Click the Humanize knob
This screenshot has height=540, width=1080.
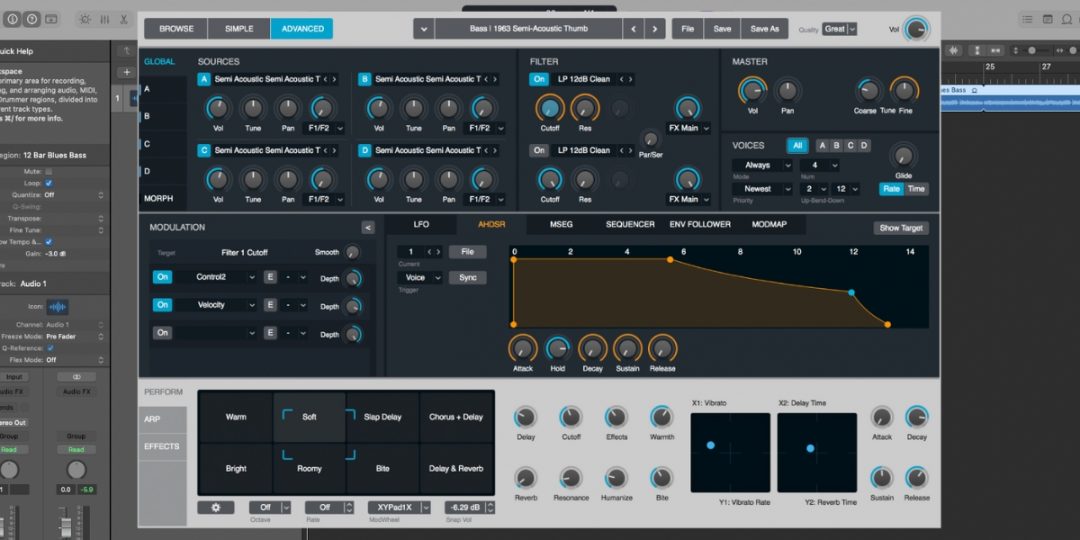point(616,478)
